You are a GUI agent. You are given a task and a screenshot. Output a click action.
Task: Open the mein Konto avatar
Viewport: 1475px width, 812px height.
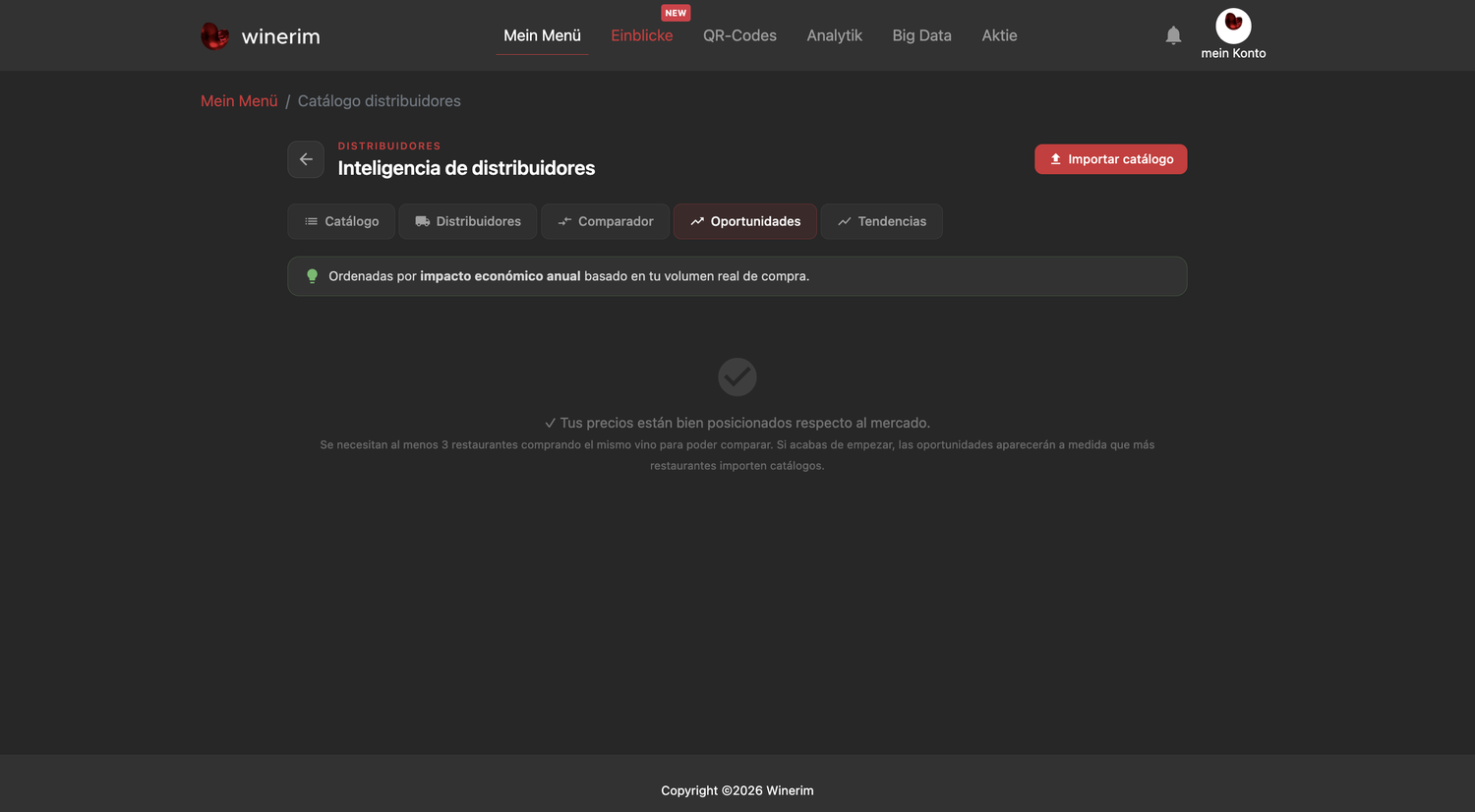pos(1233,26)
